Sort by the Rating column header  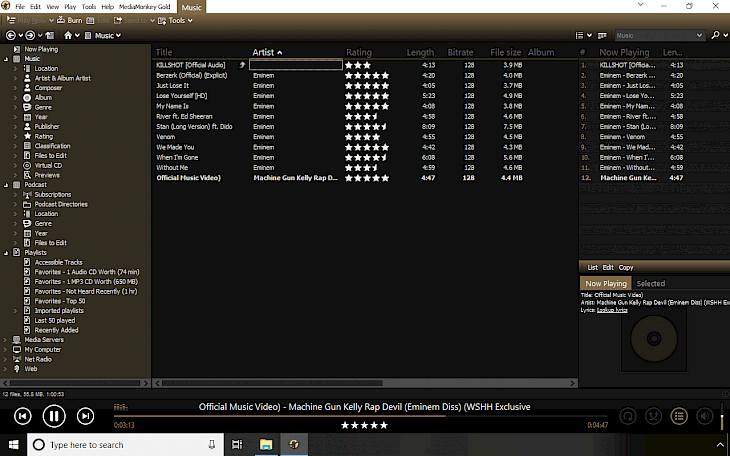click(358, 52)
